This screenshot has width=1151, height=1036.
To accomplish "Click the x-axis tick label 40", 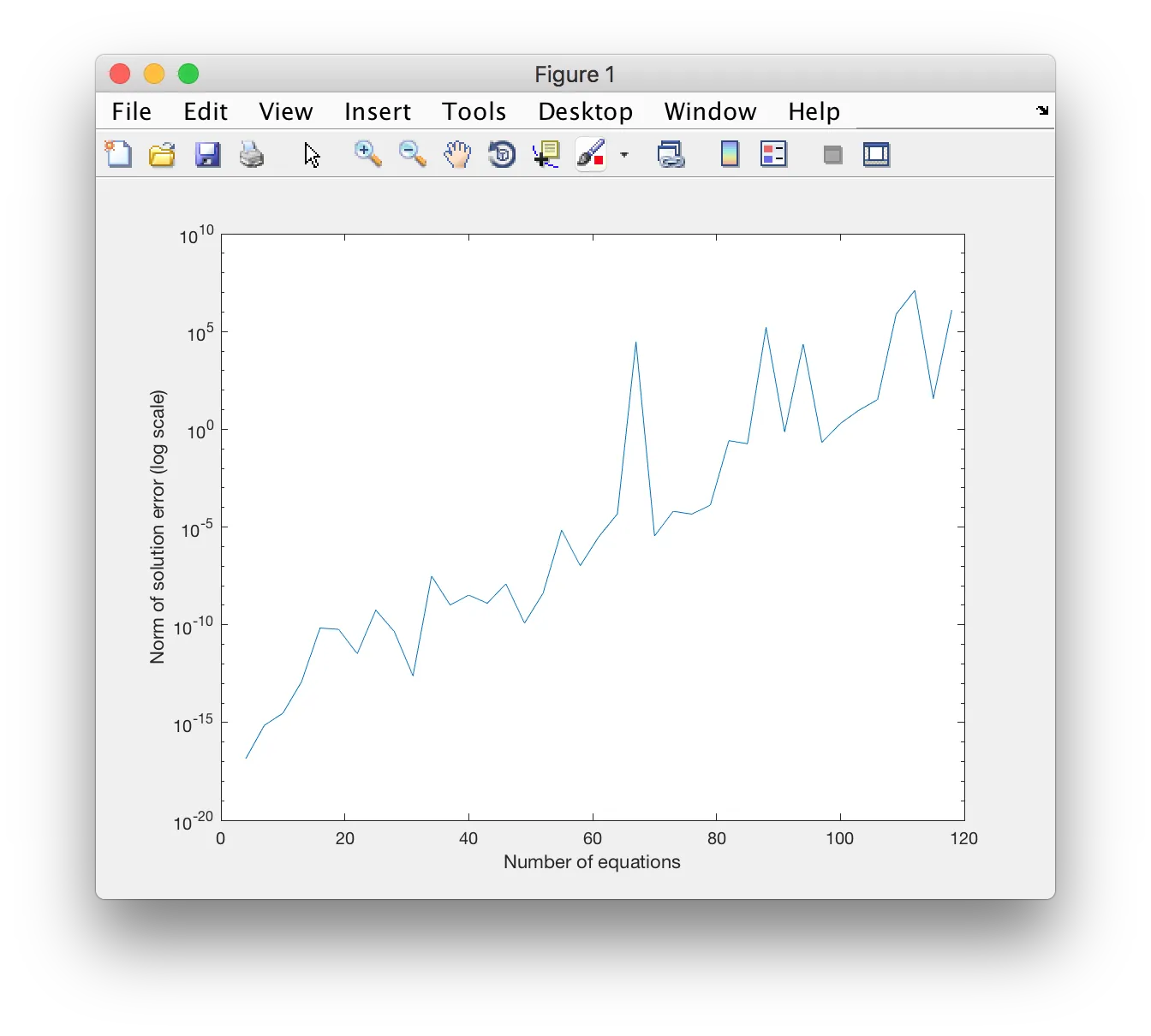I will 468,838.
